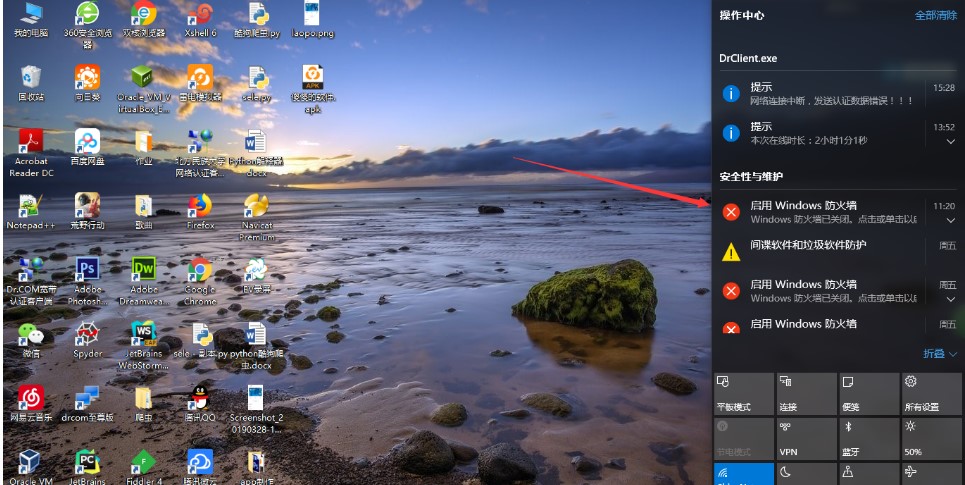Collapse quick actions with 折叠

[939, 354]
